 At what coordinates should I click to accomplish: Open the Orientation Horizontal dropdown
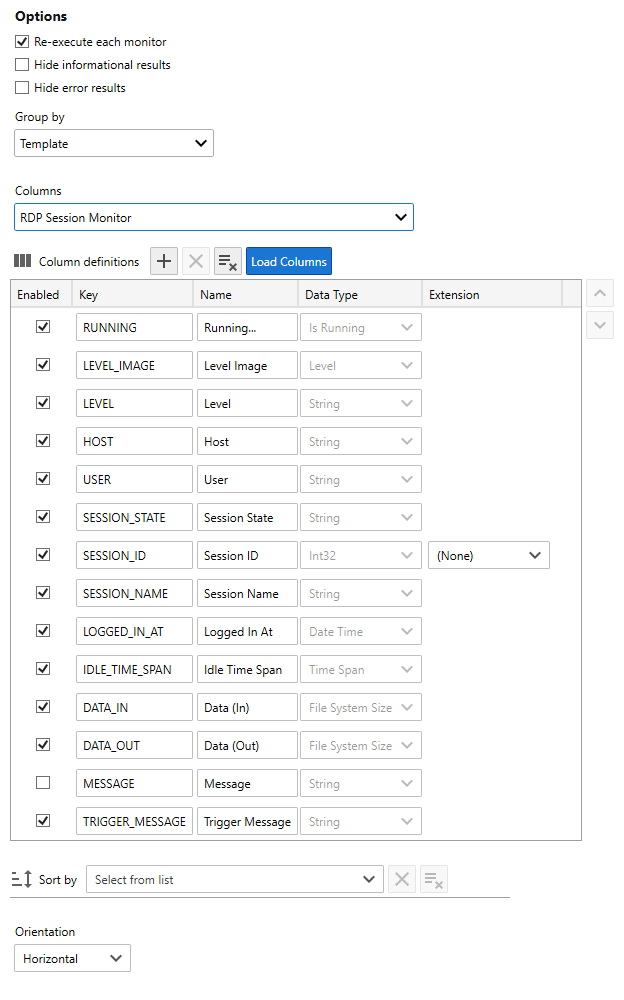point(73,958)
